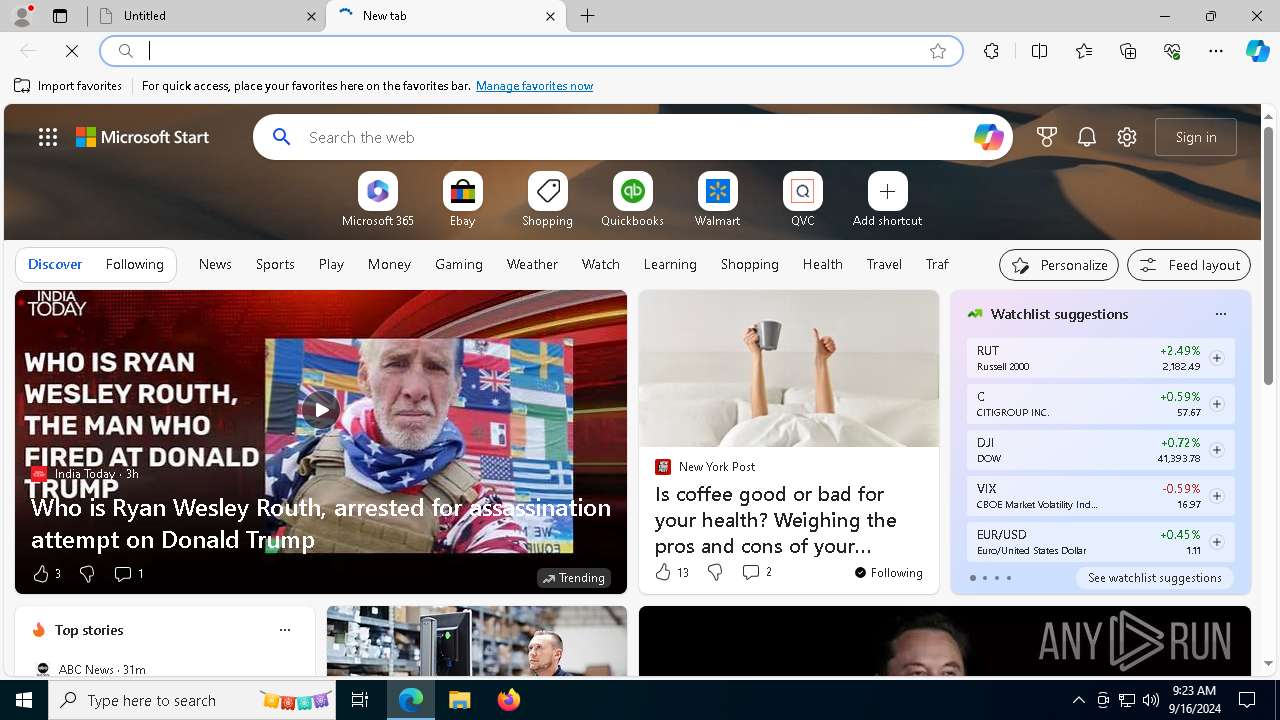The width and height of the screenshot is (1280, 720).
Task: Open the Collections icon
Action: (1128, 51)
